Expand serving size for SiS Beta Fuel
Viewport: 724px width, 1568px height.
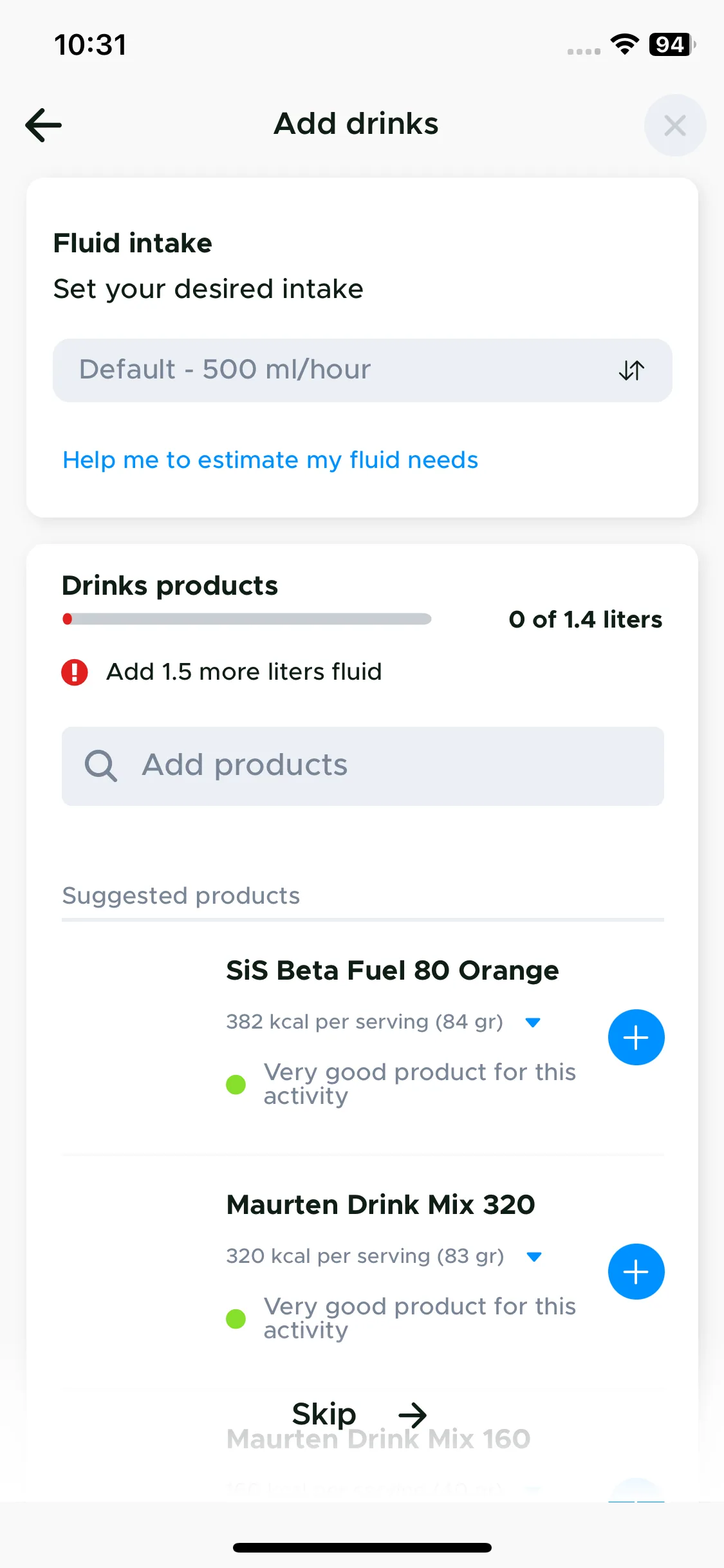[x=533, y=1022]
